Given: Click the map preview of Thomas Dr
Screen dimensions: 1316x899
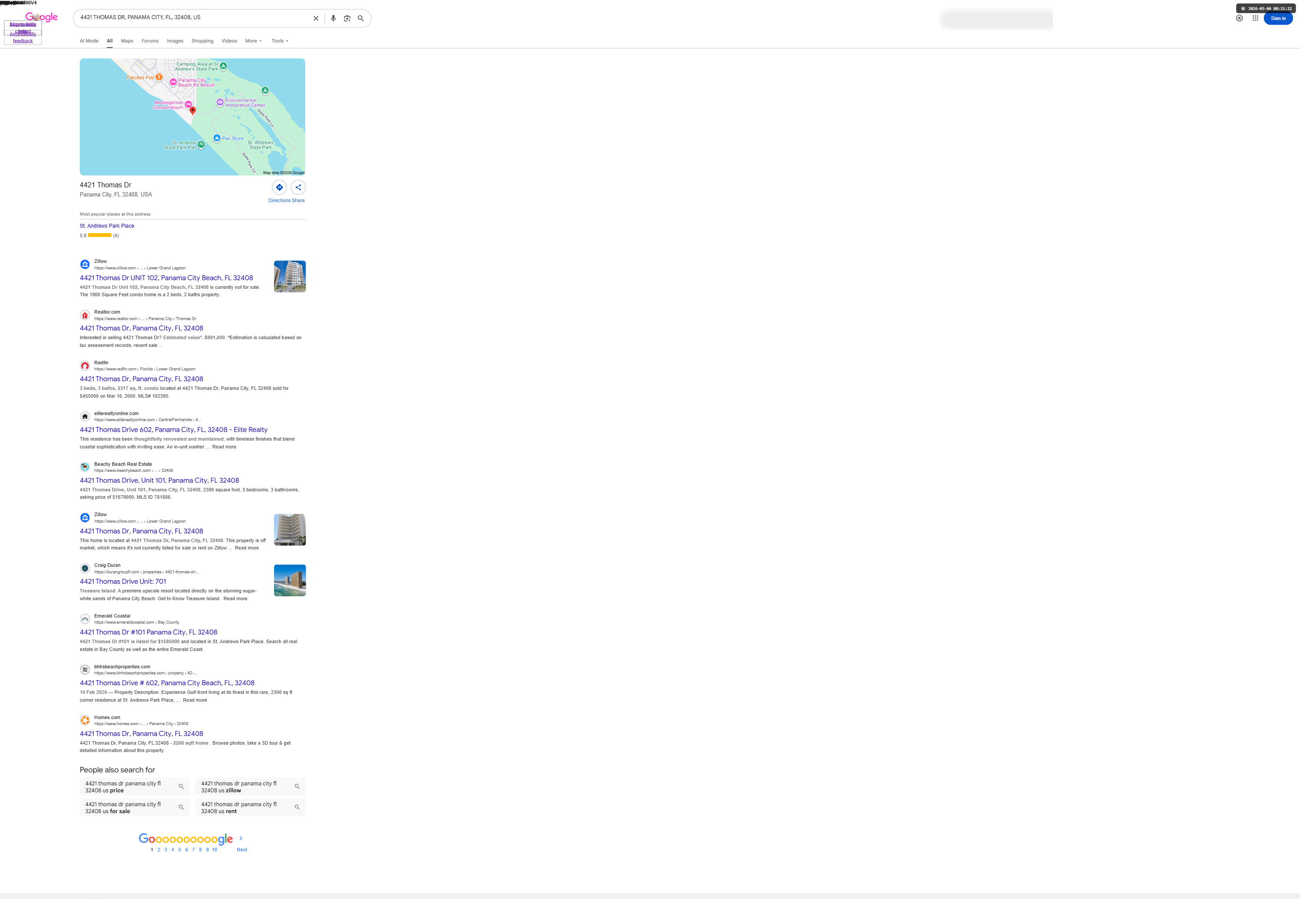Looking at the screenshot, I should coord(193,117).
